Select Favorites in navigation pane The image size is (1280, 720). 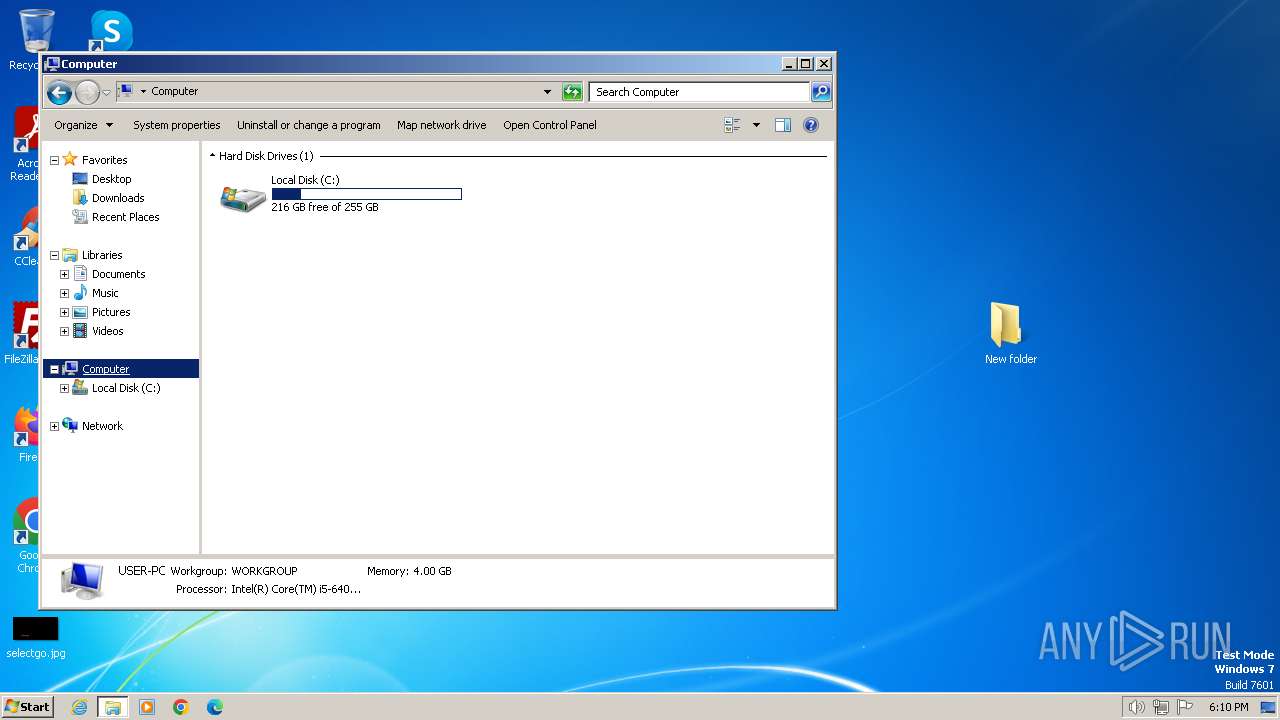[105, 160]
